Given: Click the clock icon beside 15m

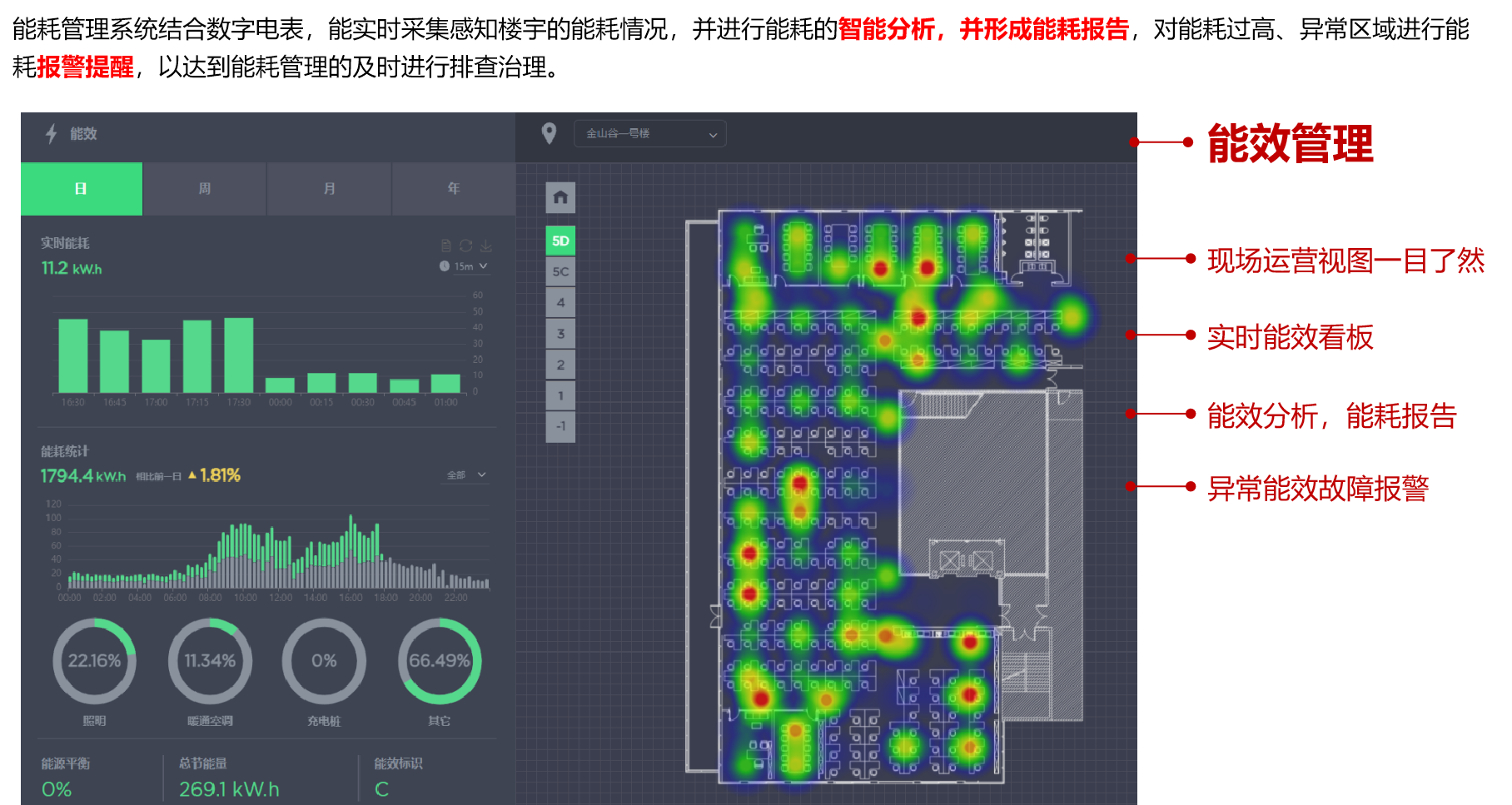Looking at the screenshot, I should point(445,266).
